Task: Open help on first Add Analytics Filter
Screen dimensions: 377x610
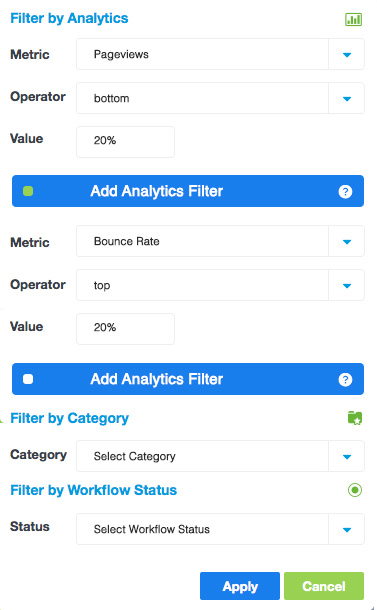Action: click(345, 191)
